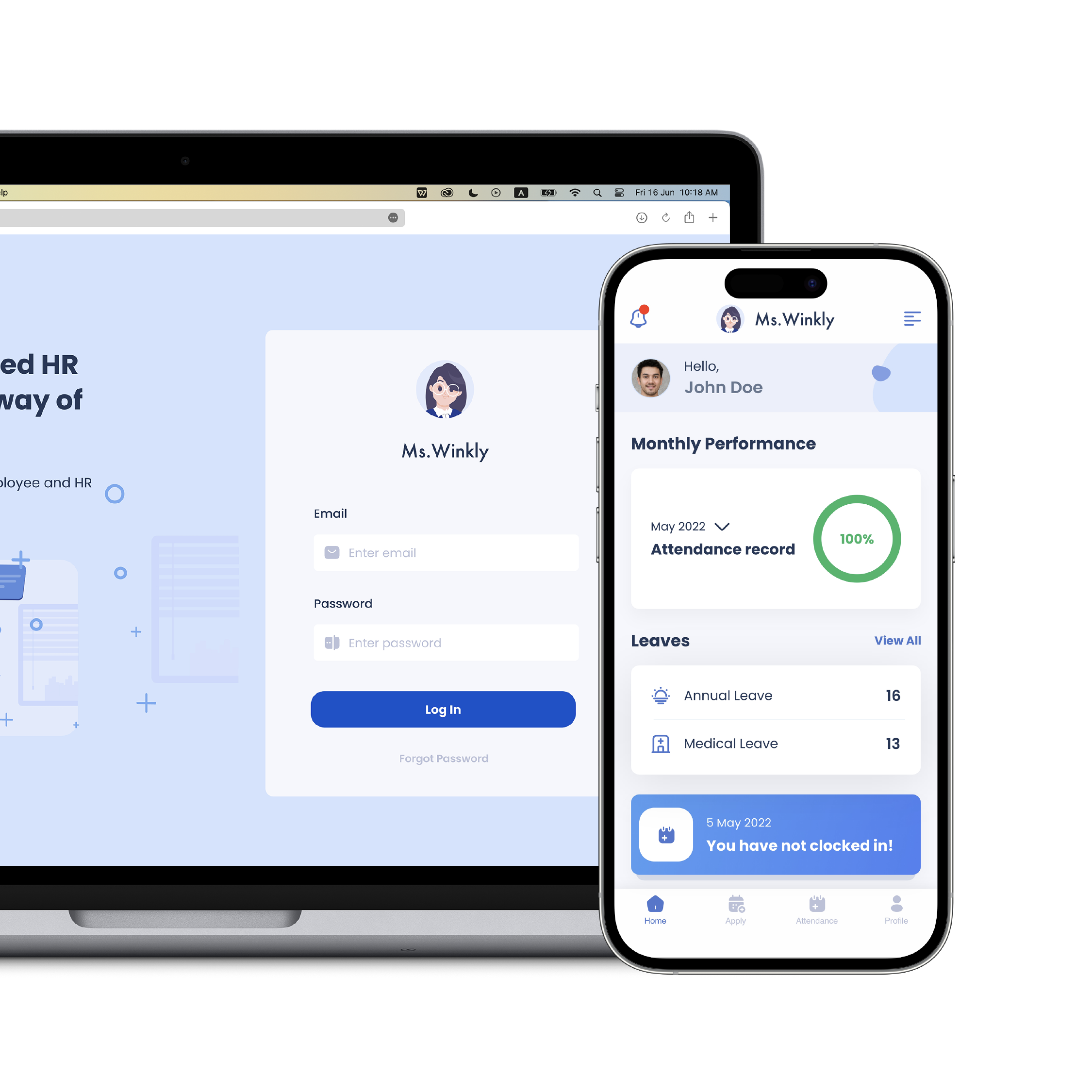Click the Medical Leave icon
1092x1092 pixels.
659,742
